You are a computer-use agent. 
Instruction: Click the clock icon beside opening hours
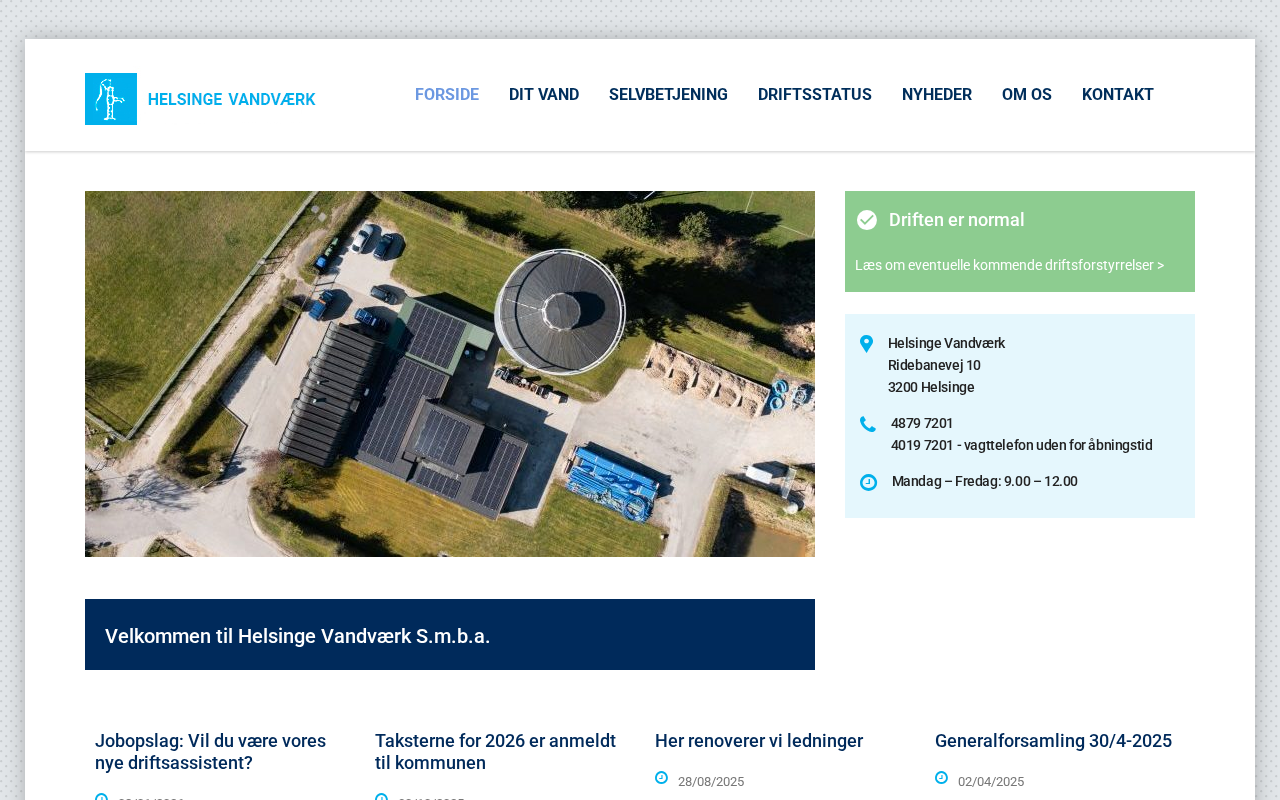[868, 482]
